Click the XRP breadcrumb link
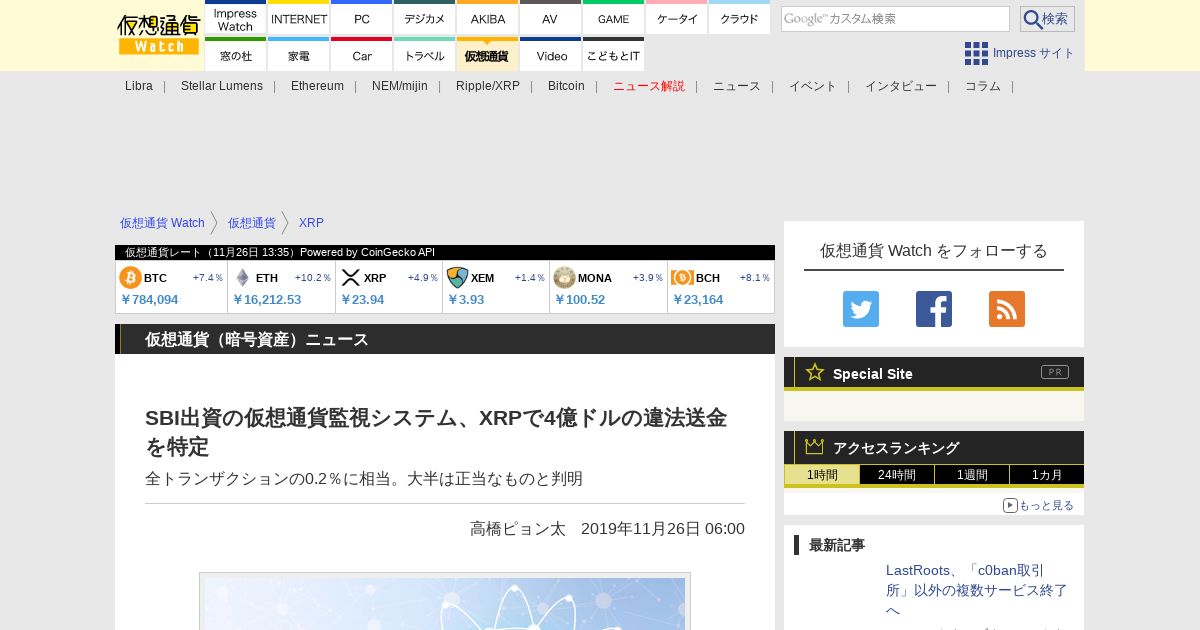Screen dimensions: 1200x630 tap(311, 223)
